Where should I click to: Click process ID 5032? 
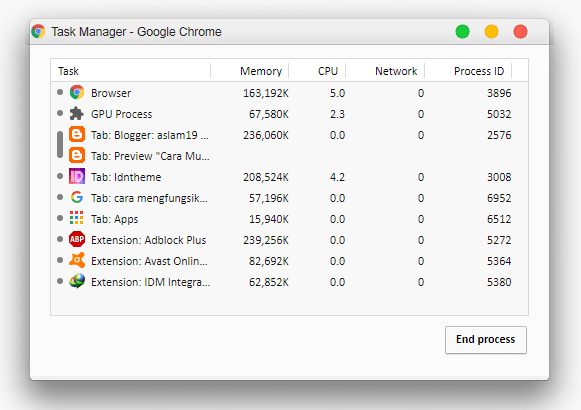point(499,114)
